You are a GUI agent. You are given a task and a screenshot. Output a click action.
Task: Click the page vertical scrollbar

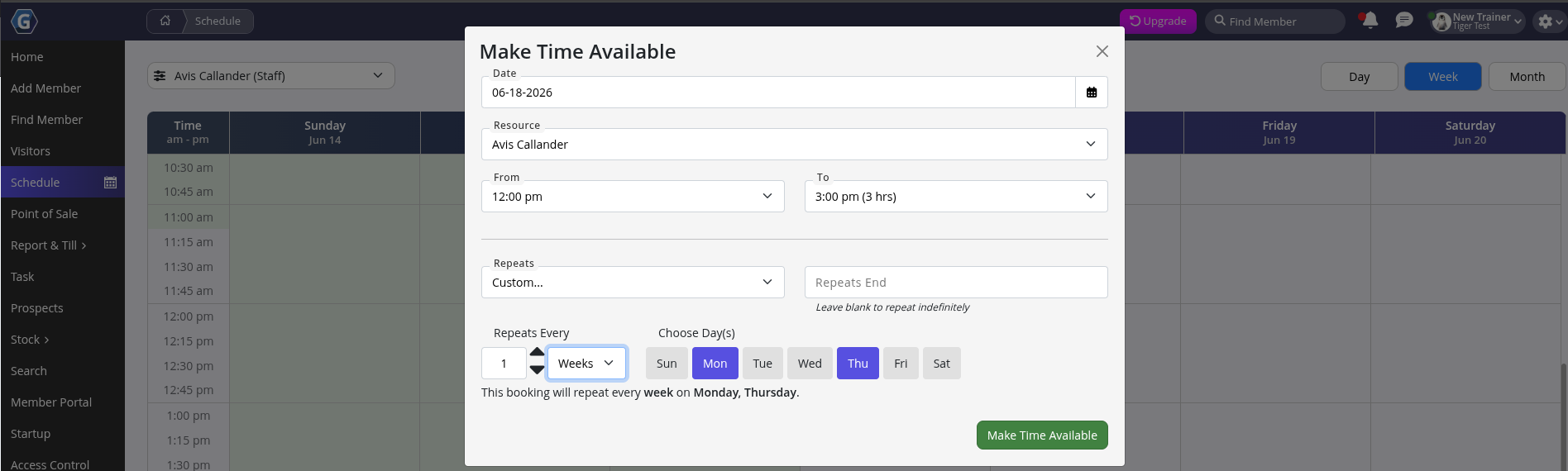(x=1563, y=417)
